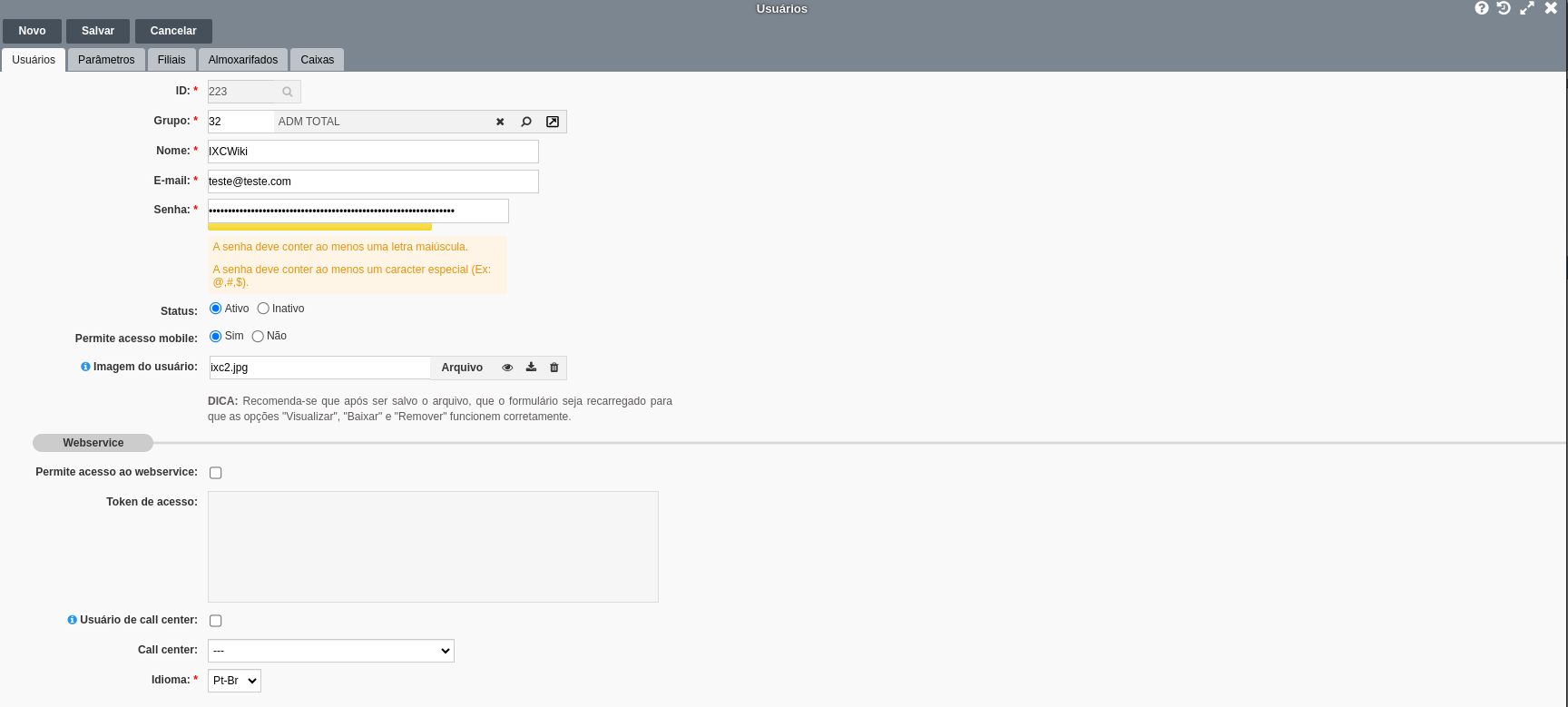Open history icon in the title bar

1504,8
